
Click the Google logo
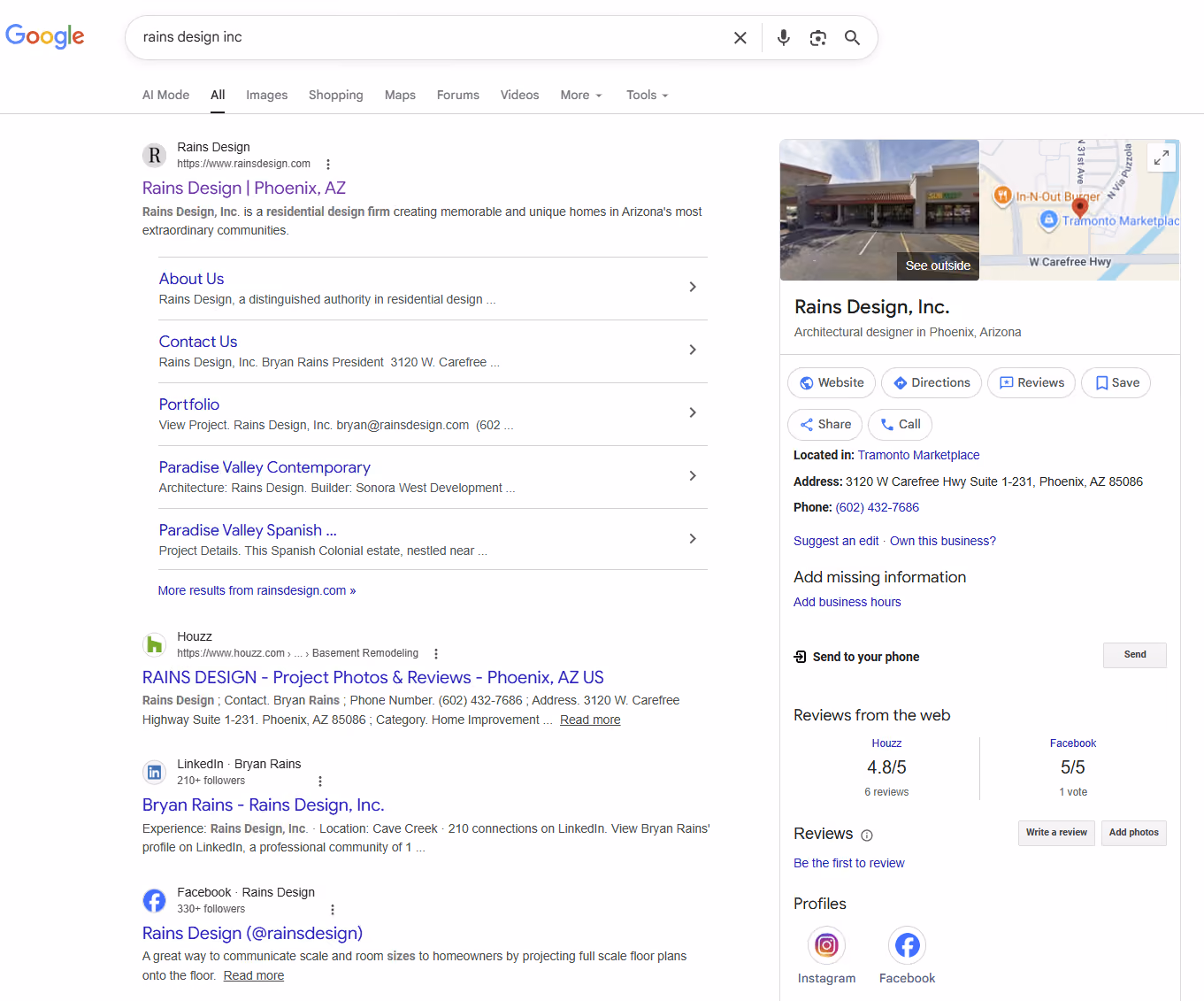click(x=45, y=36)
